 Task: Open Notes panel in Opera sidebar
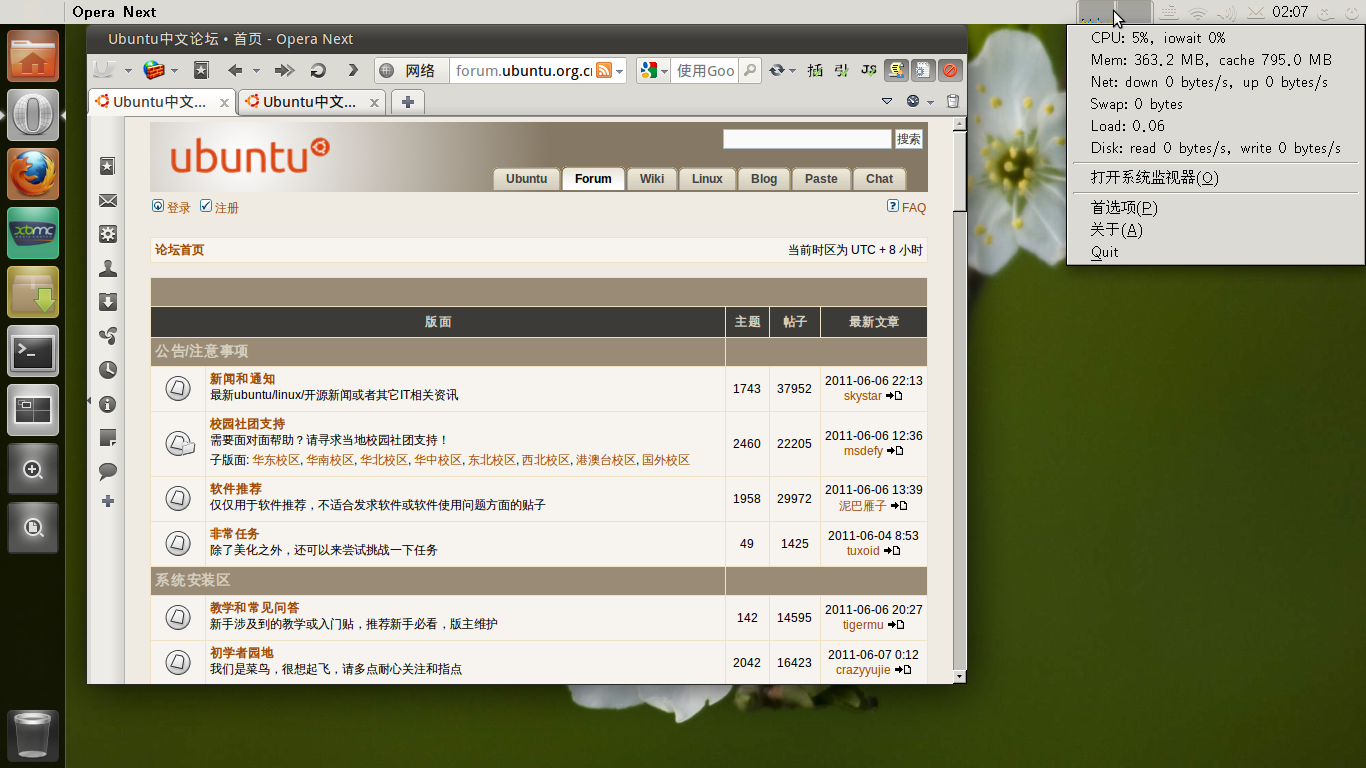coord(108,437)
